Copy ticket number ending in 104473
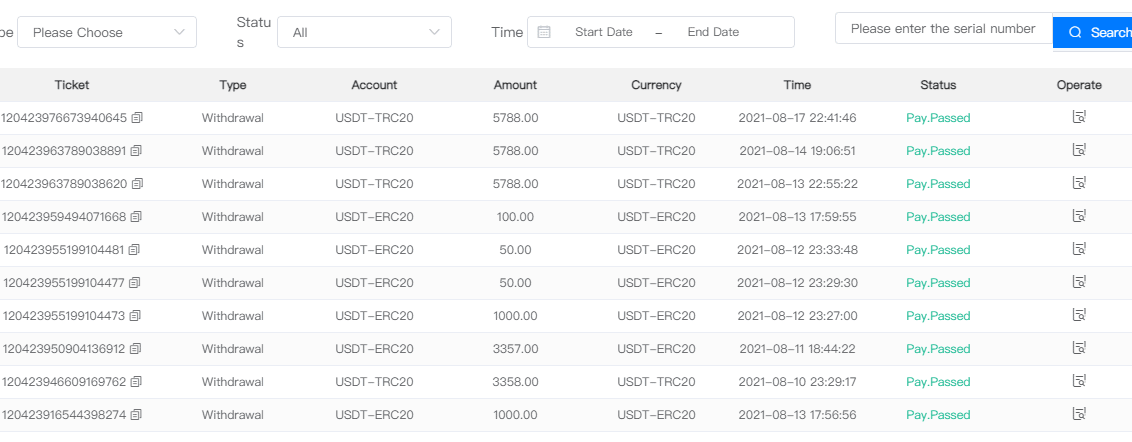 click(134, 316)
